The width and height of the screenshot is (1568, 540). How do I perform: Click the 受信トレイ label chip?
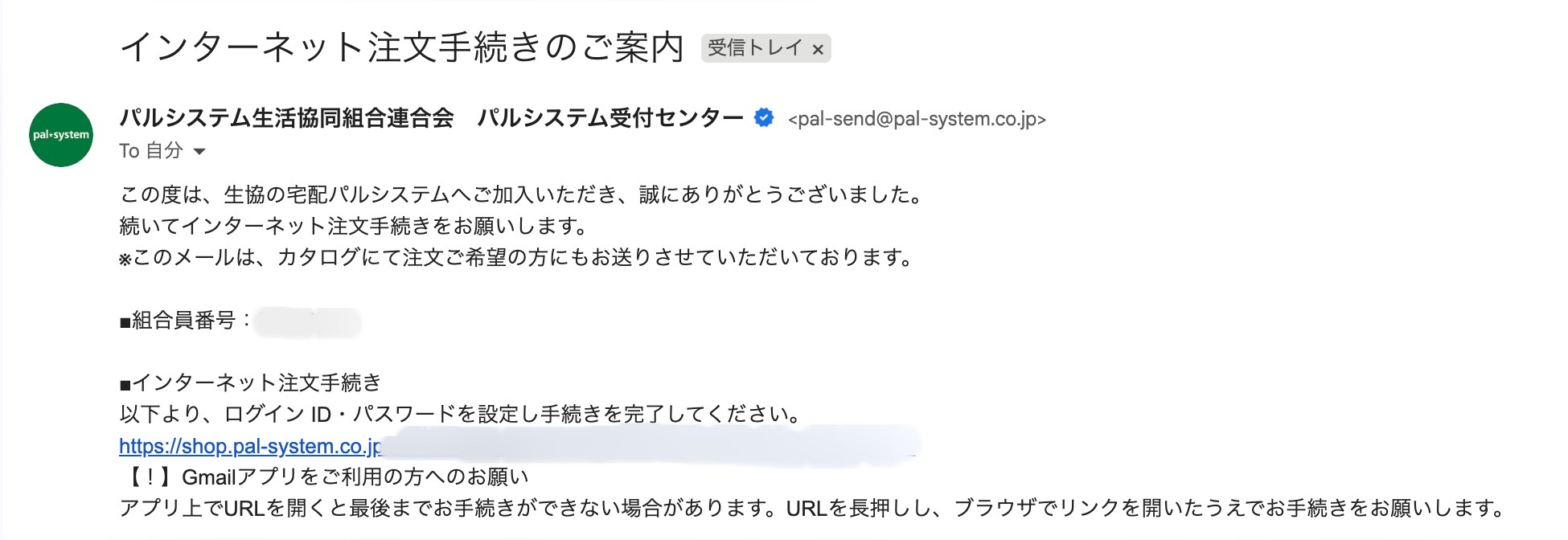point(754,48)
